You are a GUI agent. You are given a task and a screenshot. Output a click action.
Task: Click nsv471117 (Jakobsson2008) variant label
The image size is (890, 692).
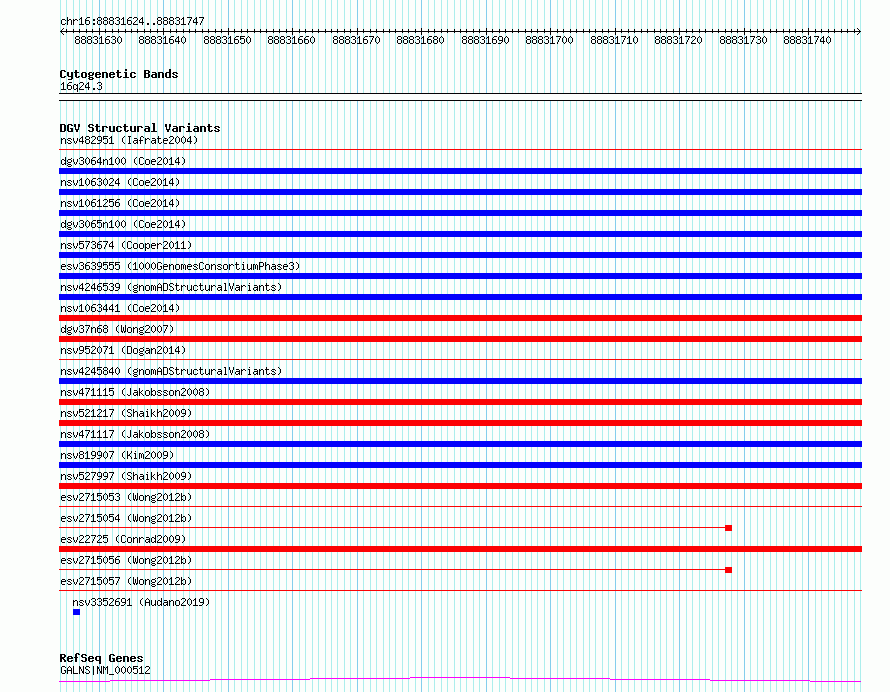tap(135, 434)
